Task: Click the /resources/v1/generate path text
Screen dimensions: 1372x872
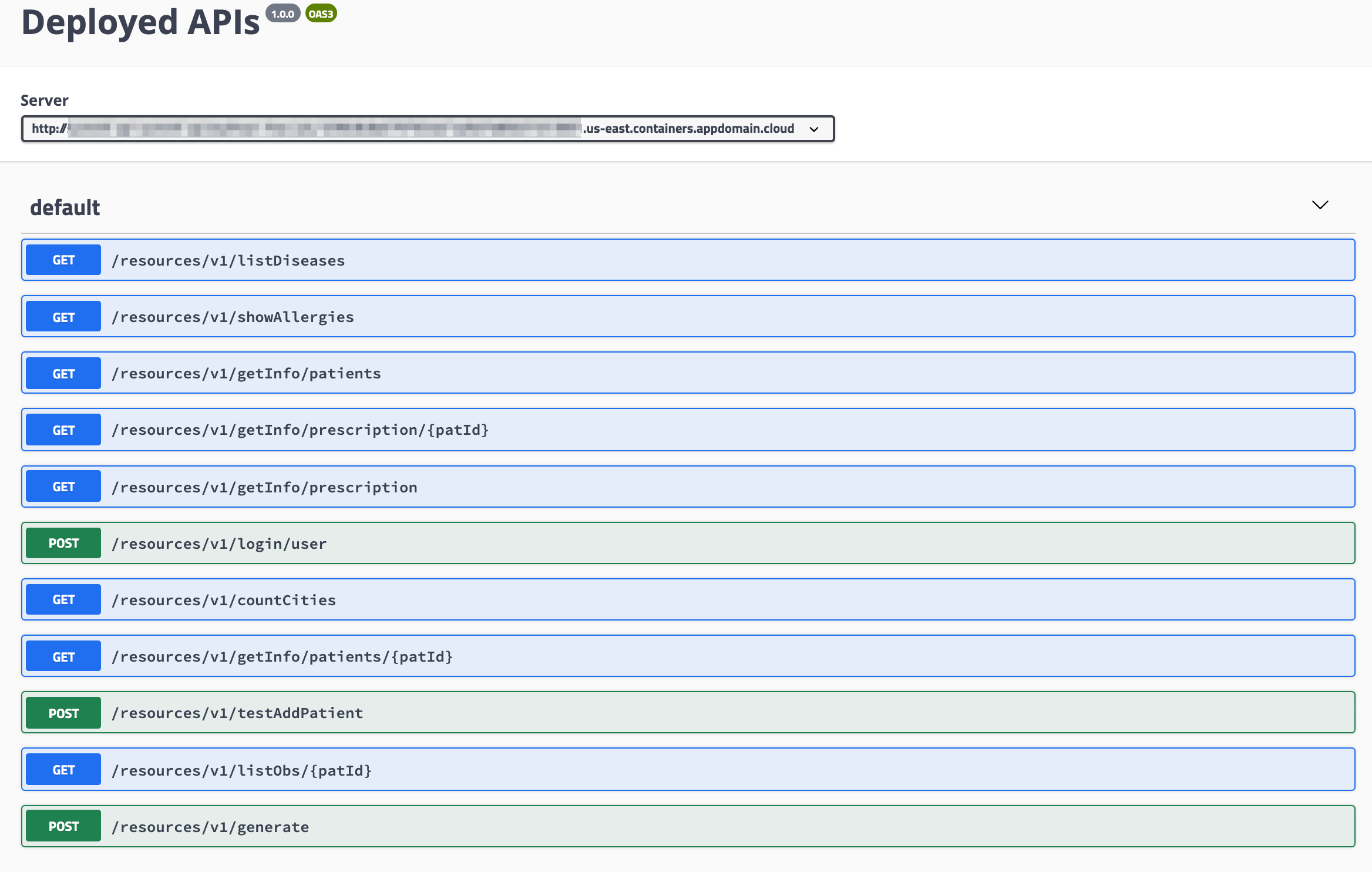Action: point(210,827)
